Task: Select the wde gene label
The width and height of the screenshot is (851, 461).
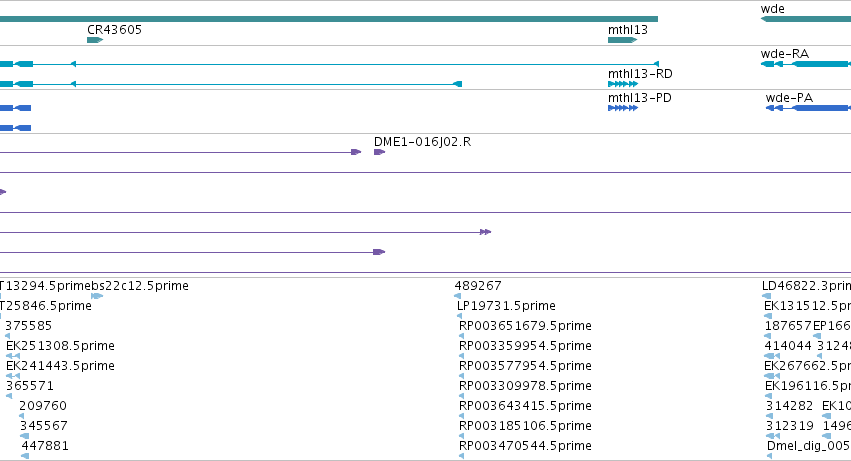Action: pyautogui.click(x=772, y=9)
